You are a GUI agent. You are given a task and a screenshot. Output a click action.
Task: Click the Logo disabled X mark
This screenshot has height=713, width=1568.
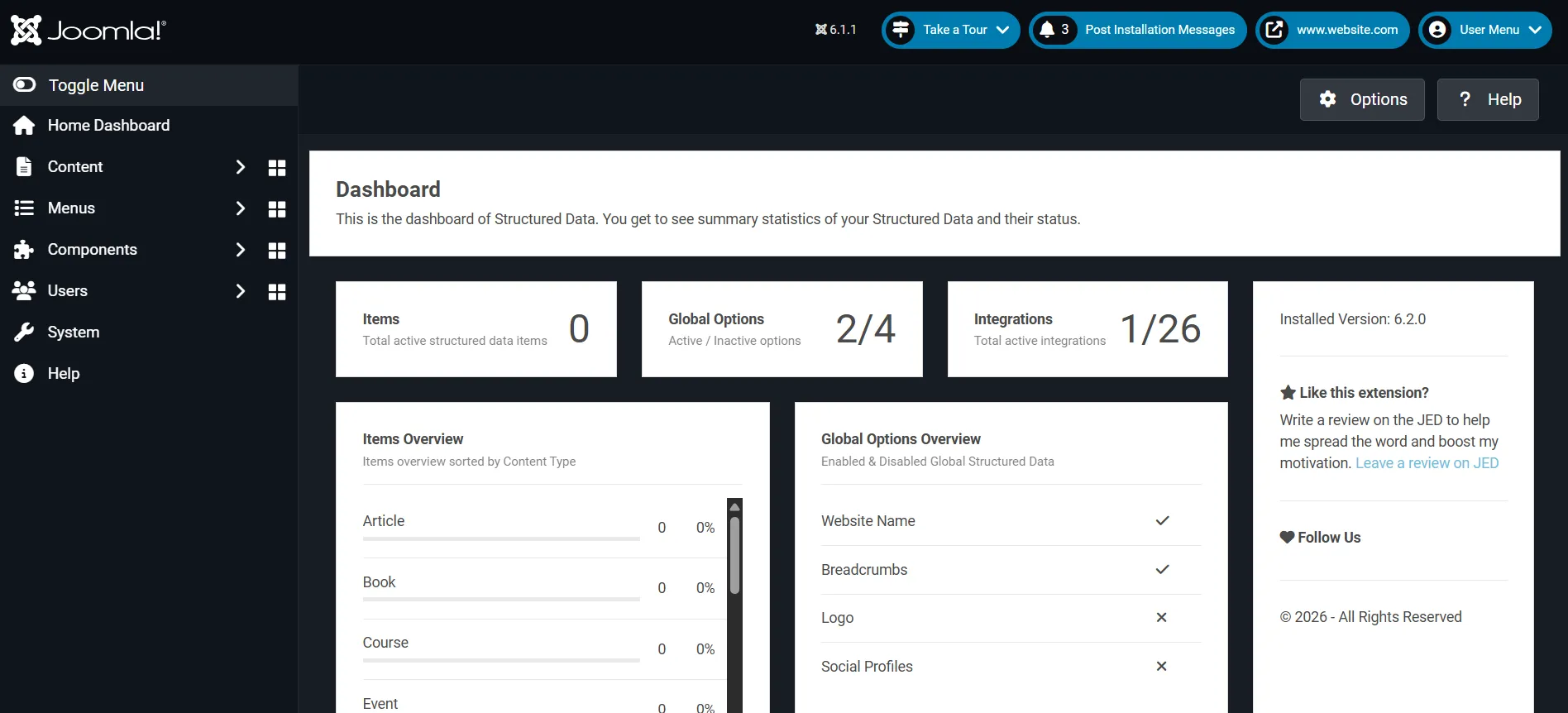coord(1161,617)
